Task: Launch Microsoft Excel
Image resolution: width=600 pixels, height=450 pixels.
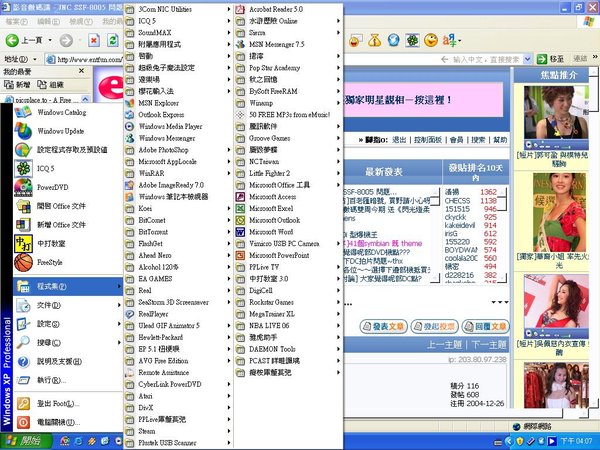Action: point(288,209)
